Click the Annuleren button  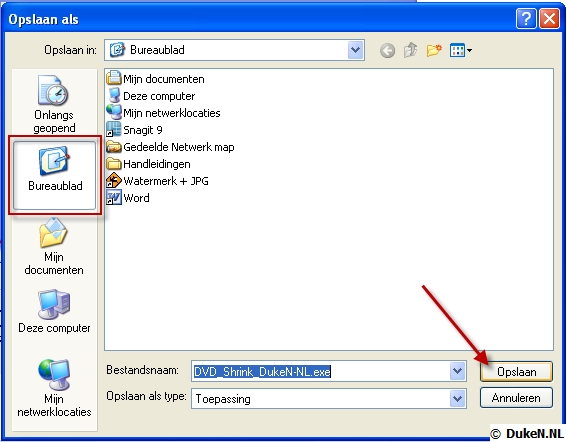tap(516, 398)
